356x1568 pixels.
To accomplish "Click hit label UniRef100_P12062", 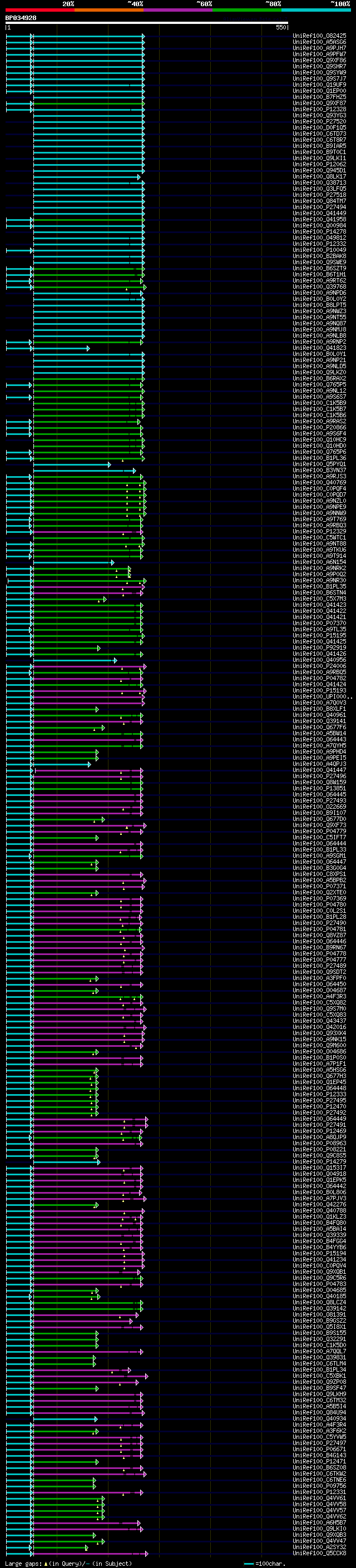I will click(319, 164).
